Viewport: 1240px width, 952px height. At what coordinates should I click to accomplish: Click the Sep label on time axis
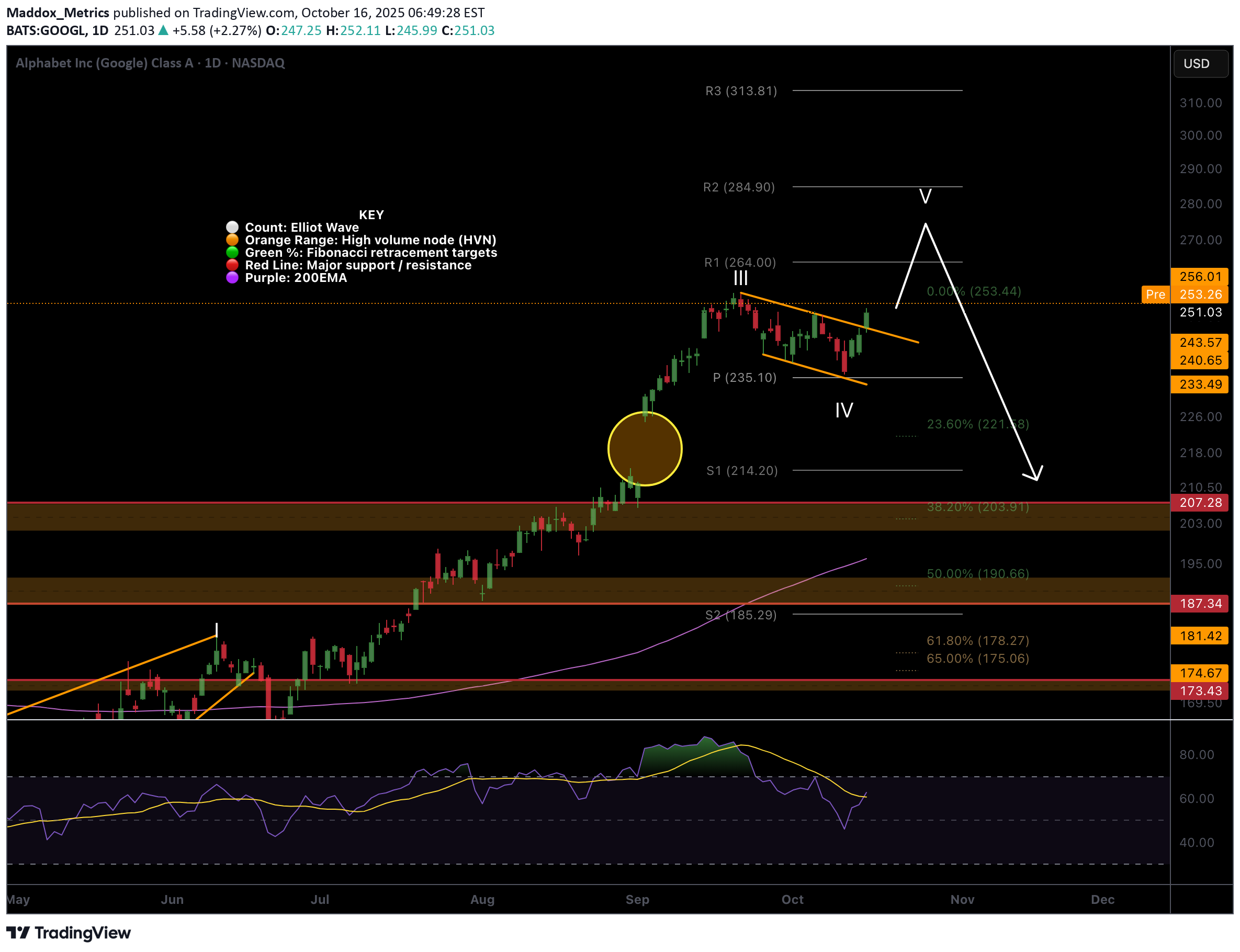click(637, 899)
